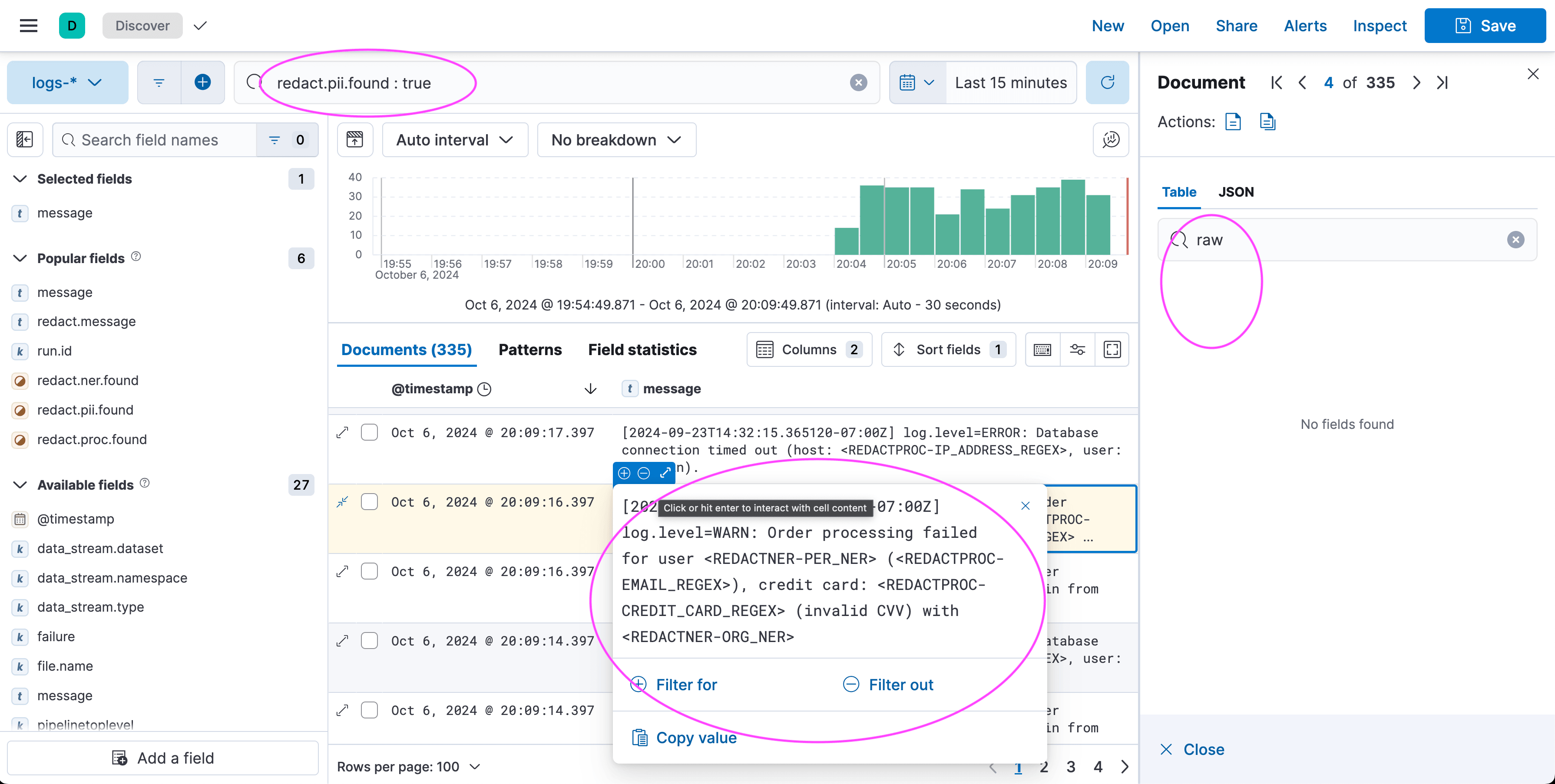The width and height of the screenshot is (1555, 784).
Task: Open the Auto interval dropdown
Action: coord(454,139)
